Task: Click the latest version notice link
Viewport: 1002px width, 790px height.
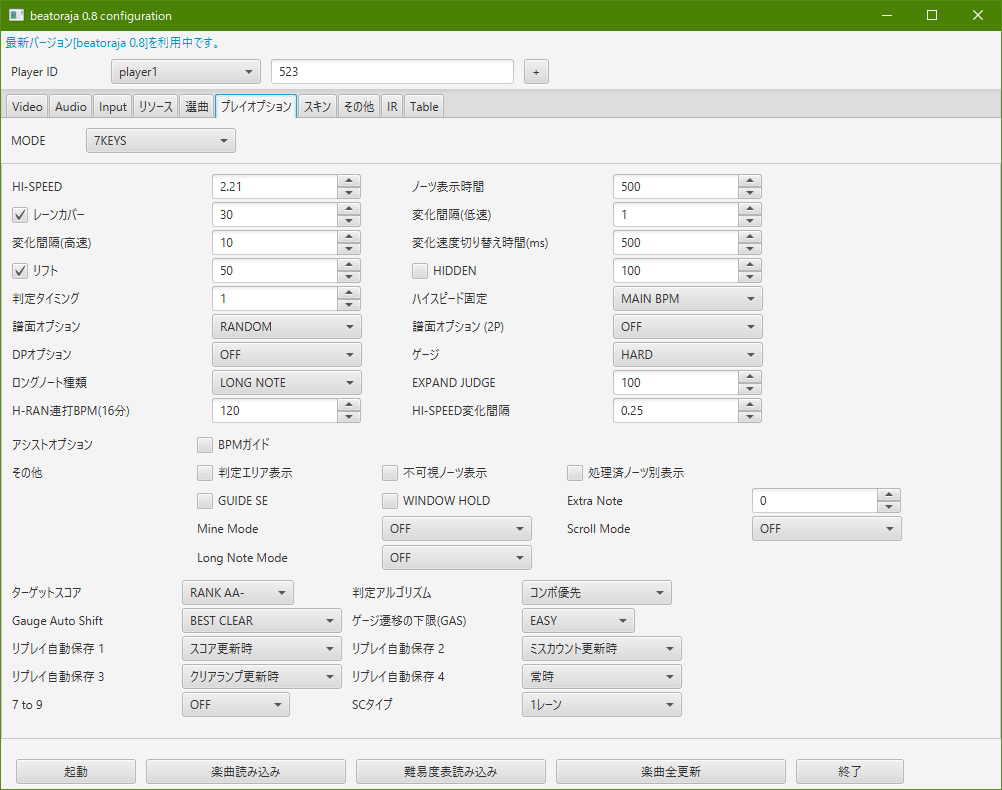Action: click(113, 43)
